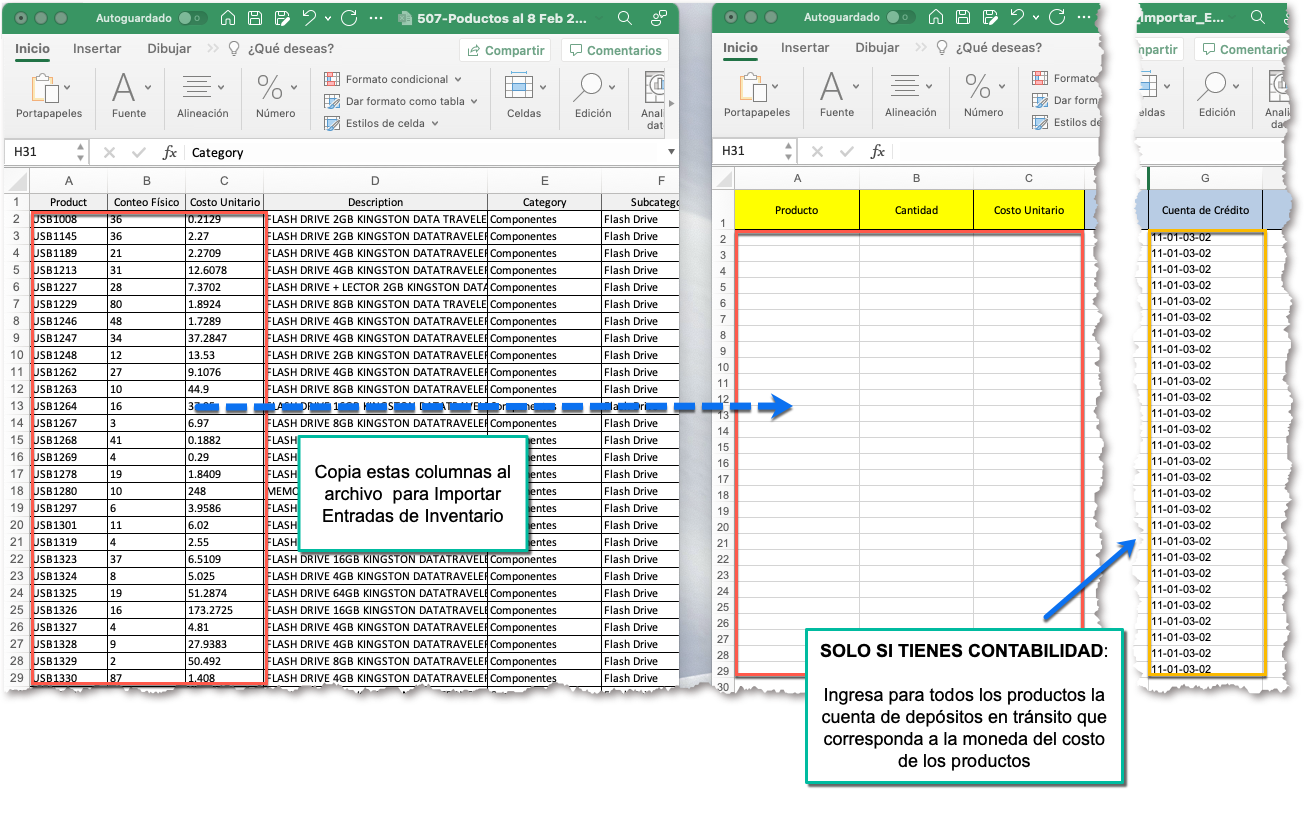Open Número group in middle Excel window
The image size is (1304, 820).
point(983,95)
